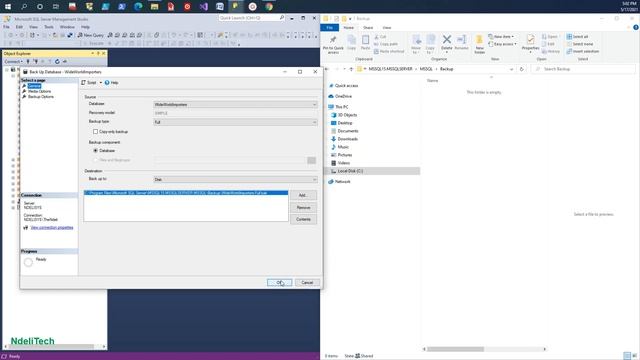The height and width of the screenshot is (360, 640).
Task: Click the Up arrow in File Explorer
Action: pyautogui.click(x=351, y=69)
